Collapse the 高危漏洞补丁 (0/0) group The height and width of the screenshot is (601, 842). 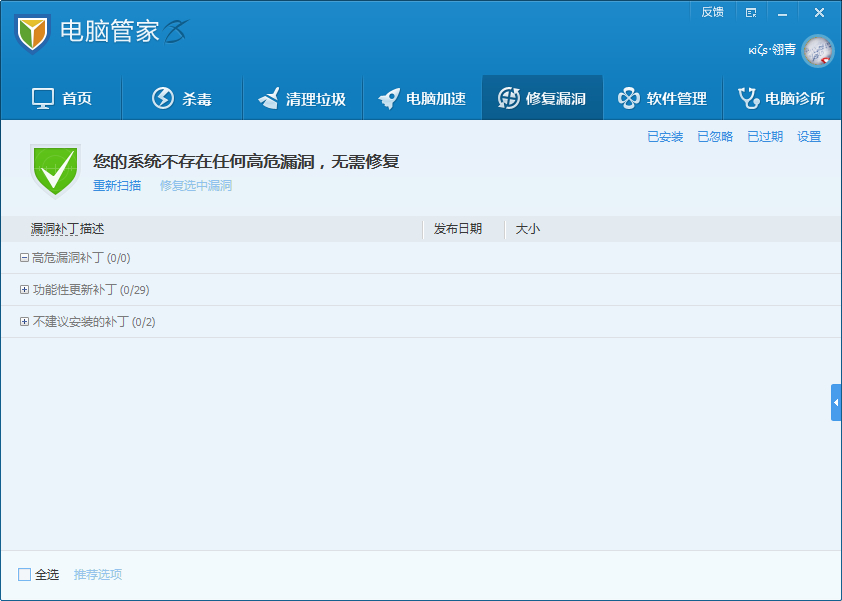tap(24, 258)
